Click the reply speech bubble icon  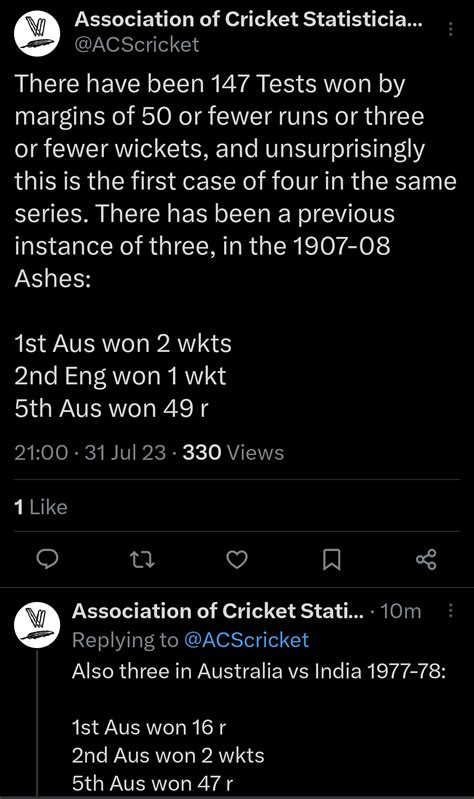47,560
